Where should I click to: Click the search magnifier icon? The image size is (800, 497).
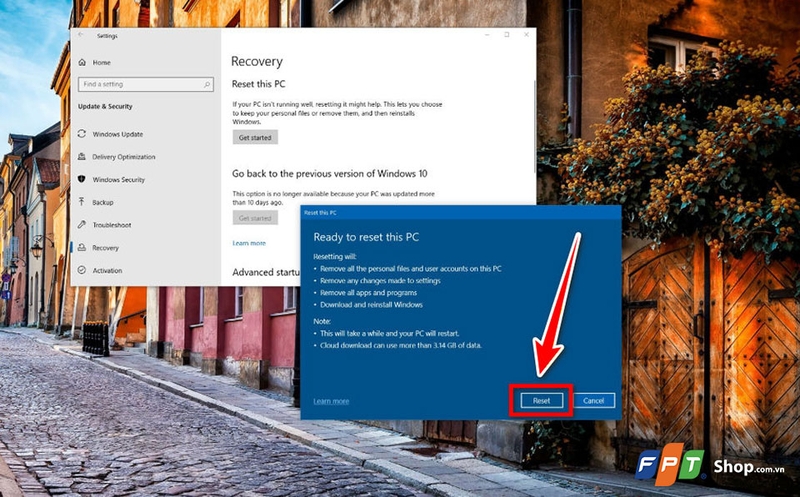[x=207, y=85]
